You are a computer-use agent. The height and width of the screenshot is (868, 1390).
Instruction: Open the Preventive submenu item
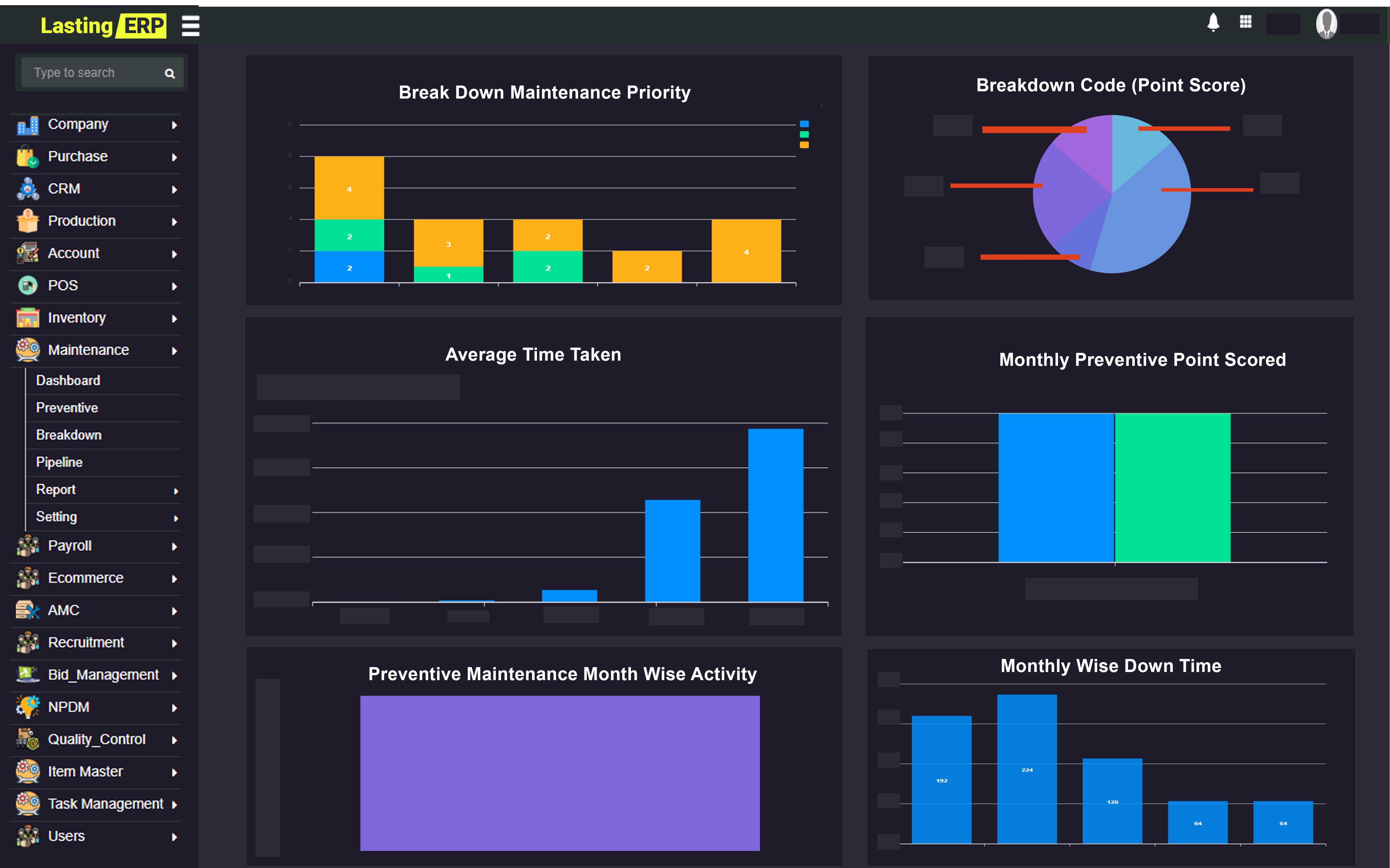click(x=67, y=408)
